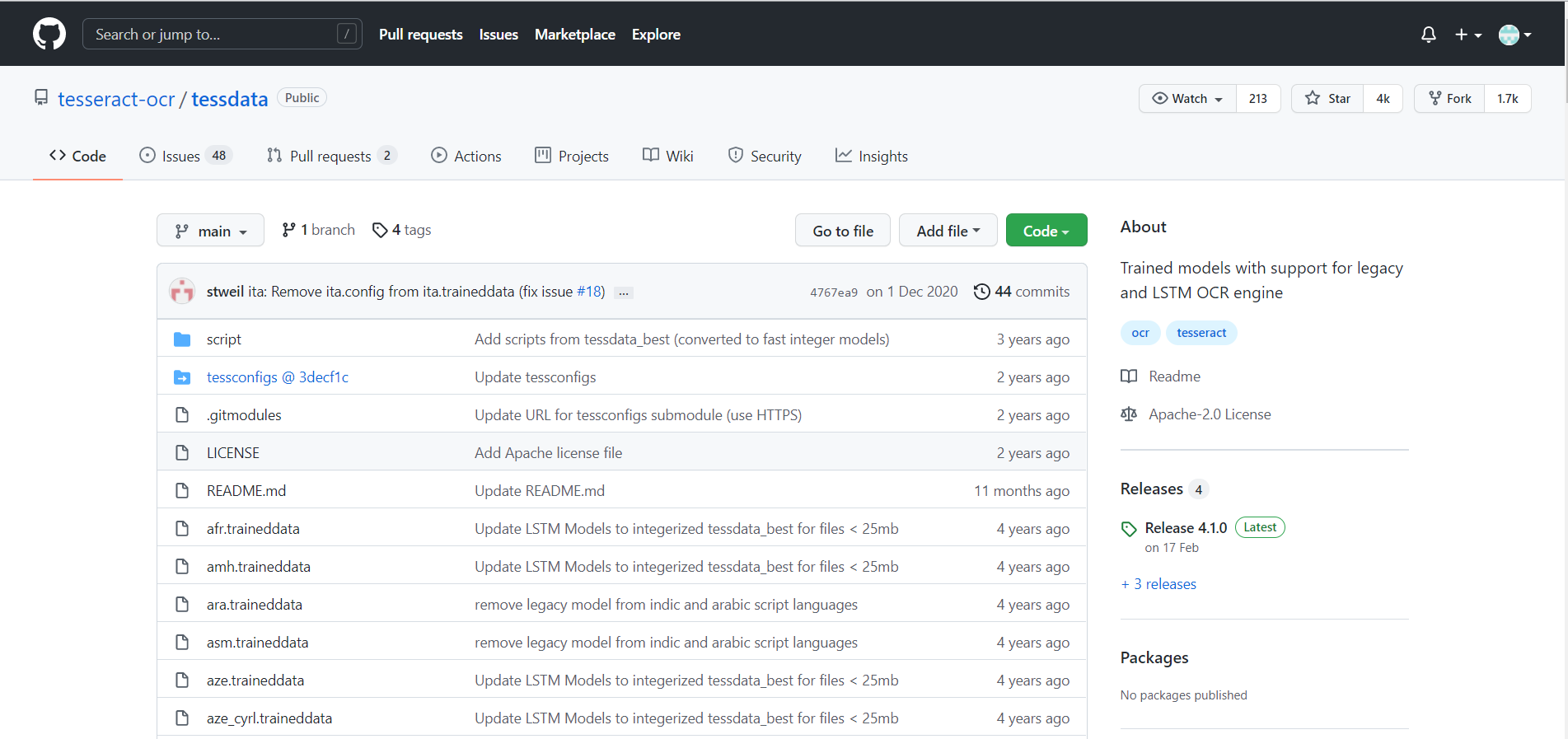1568x739 pixels.
Task: Open the notifications bell
Action: point(1429,35)
